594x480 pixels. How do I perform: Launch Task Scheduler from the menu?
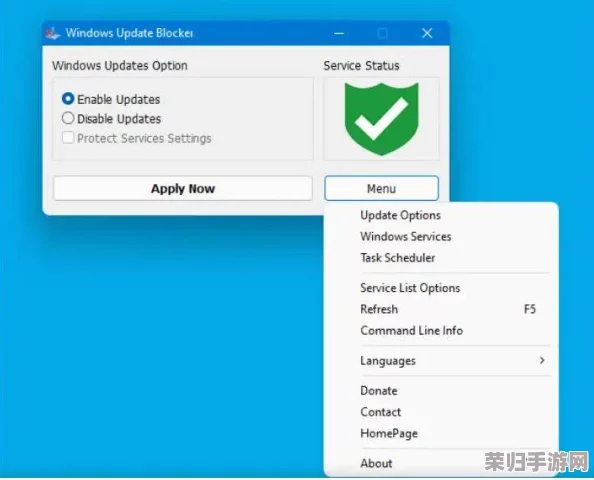coord(441,258)
